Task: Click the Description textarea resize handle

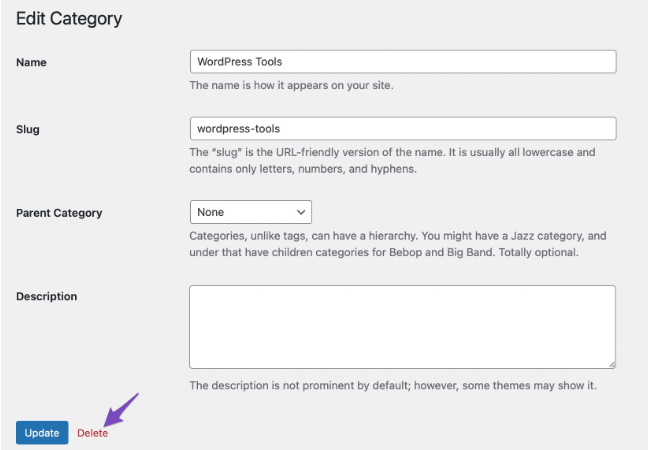Action: pyautogui.click(x=611, y=364)
